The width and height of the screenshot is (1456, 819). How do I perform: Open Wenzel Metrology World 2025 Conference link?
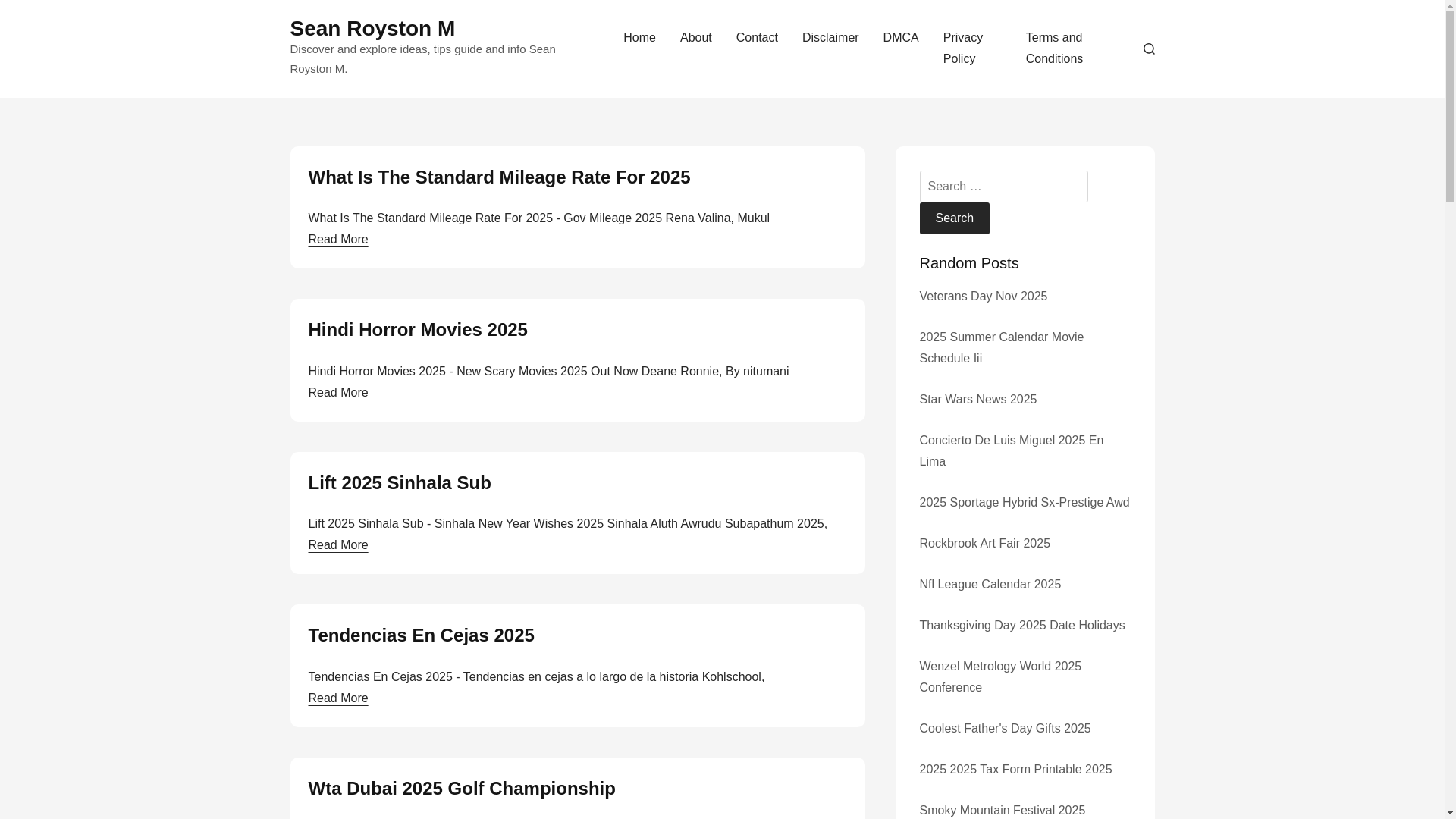[x=1000, y=677]
